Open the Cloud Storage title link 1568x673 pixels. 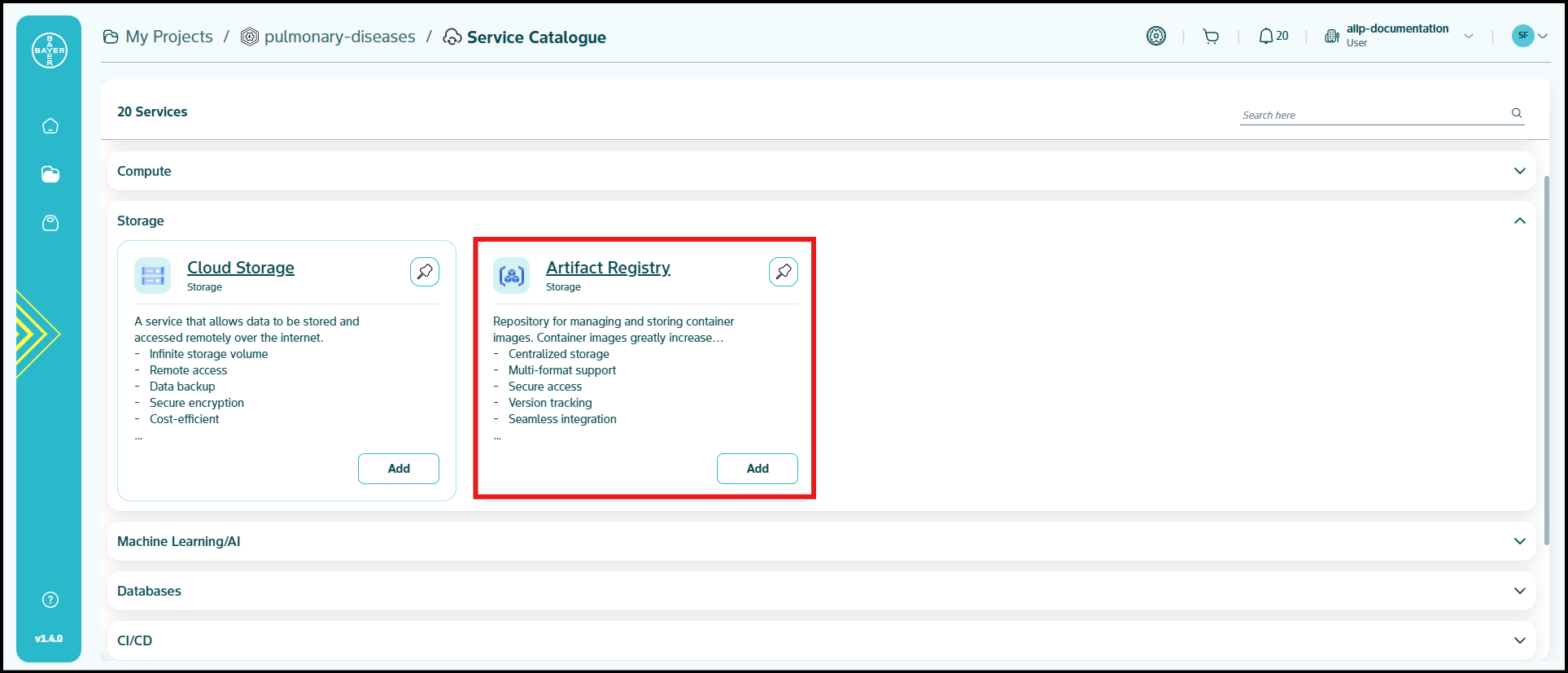click(x=240, y=268)
